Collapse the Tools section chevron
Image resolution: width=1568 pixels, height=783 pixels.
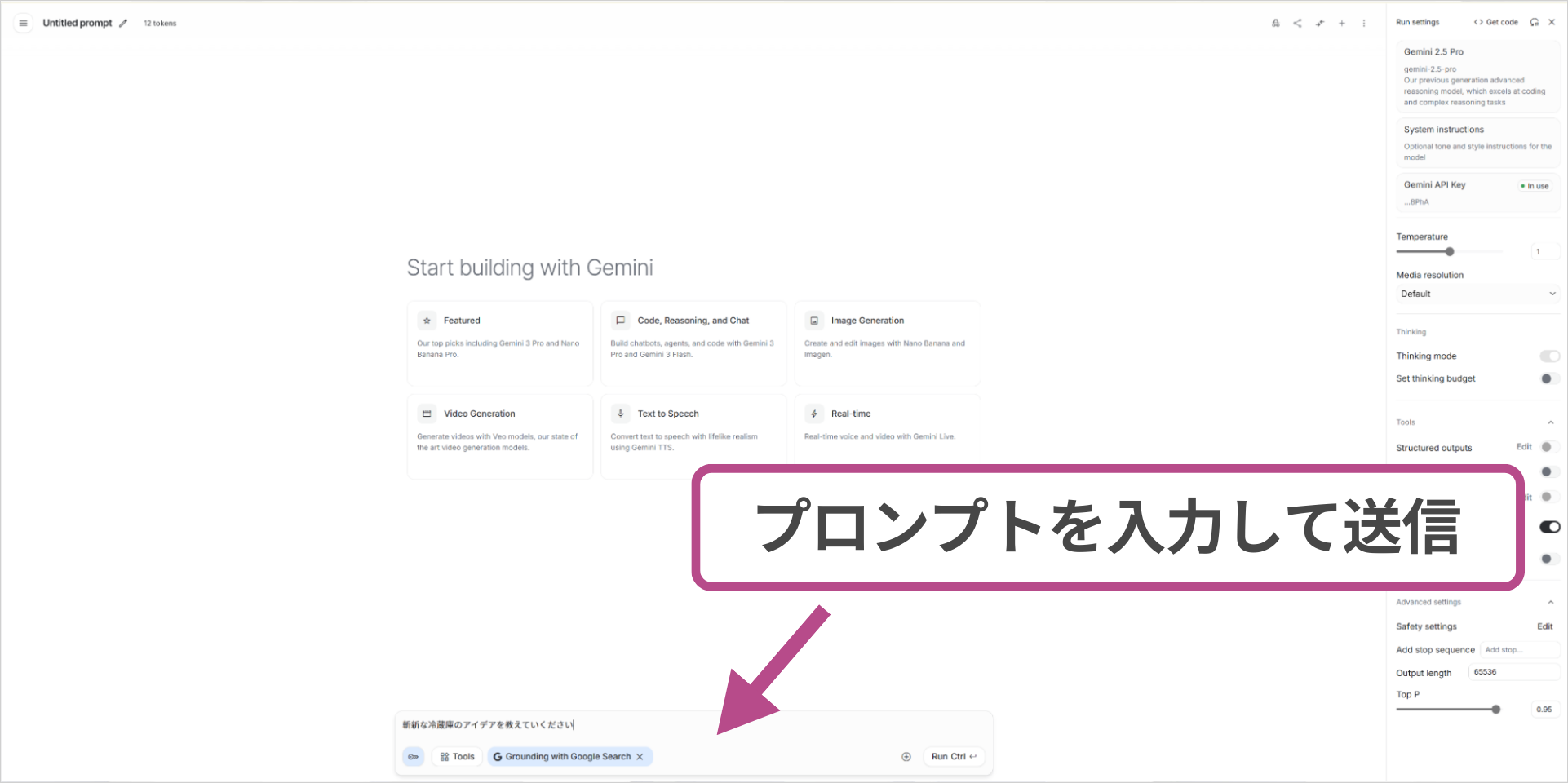click(1551, 422)
